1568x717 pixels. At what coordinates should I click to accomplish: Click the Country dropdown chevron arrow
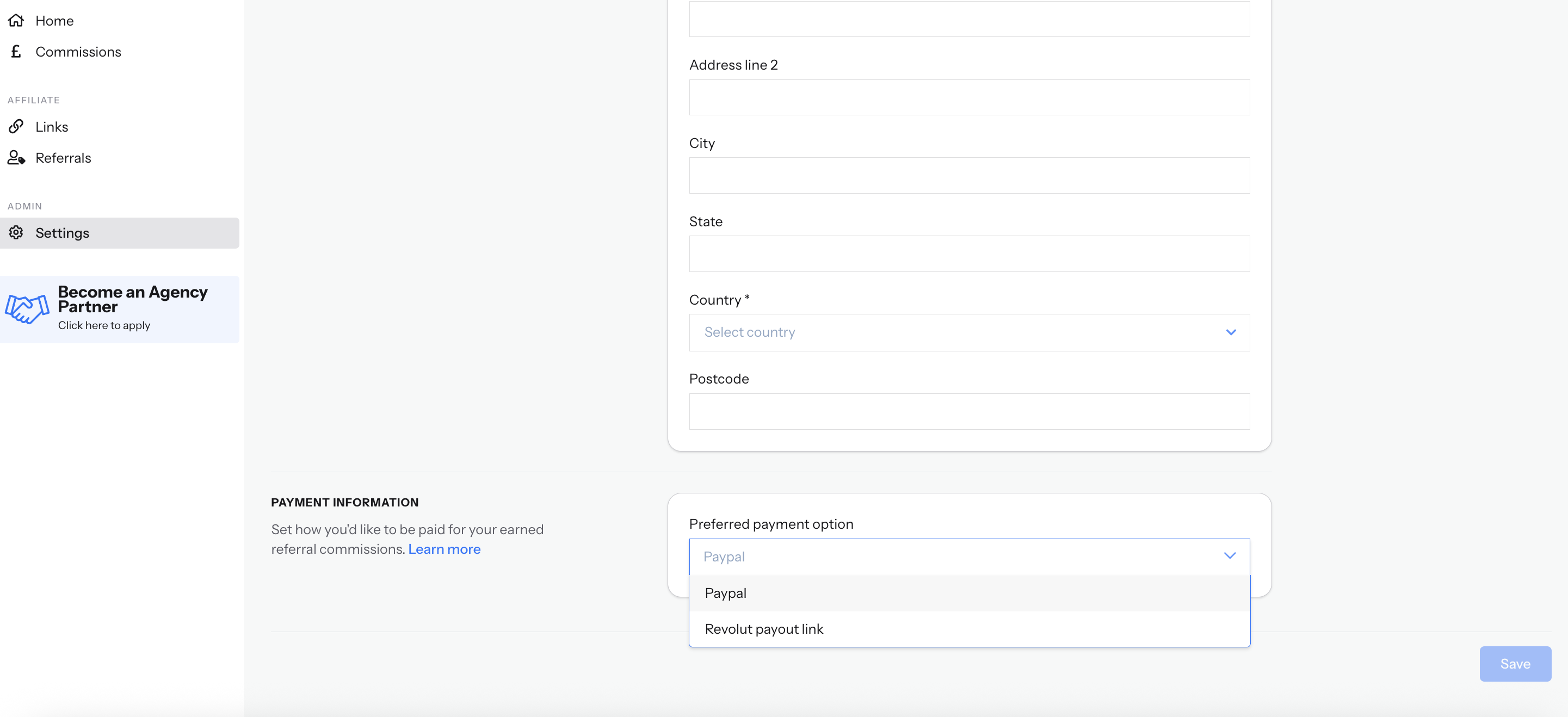[x=1231, y=332]
